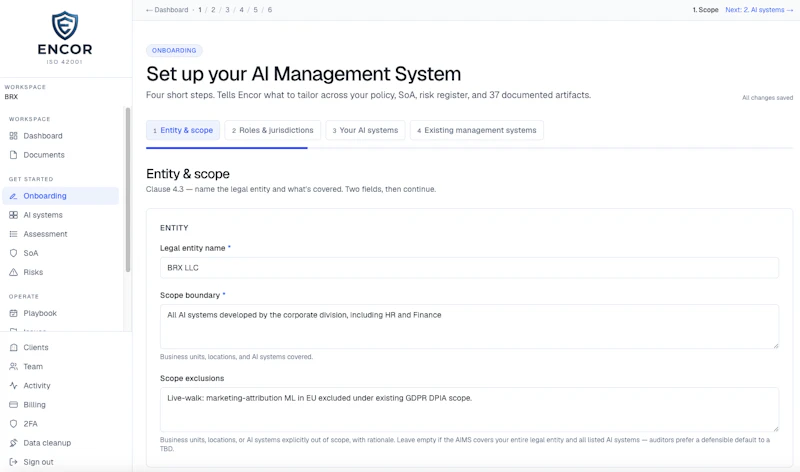The height and width of the screenshot is (472, 800).
Task: Click the sidebar vertical scrollbar
Action: [128, 190]
